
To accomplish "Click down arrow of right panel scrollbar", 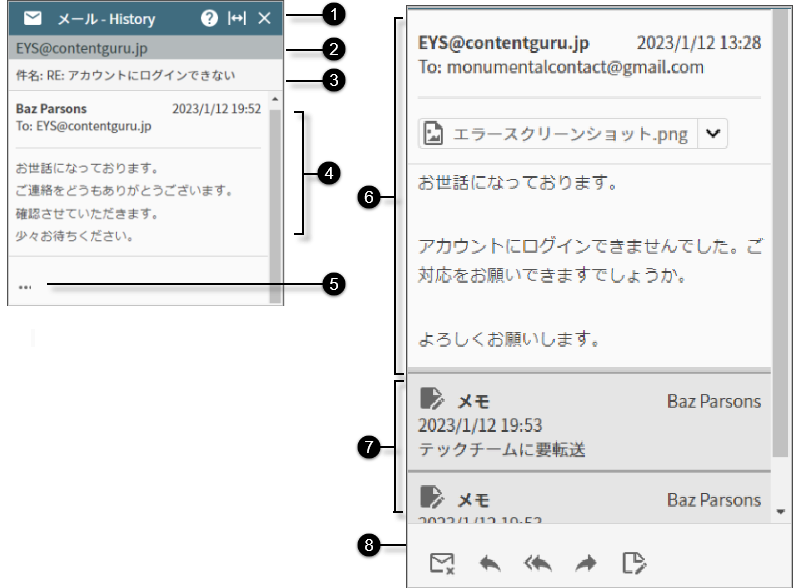I will 780,512.
